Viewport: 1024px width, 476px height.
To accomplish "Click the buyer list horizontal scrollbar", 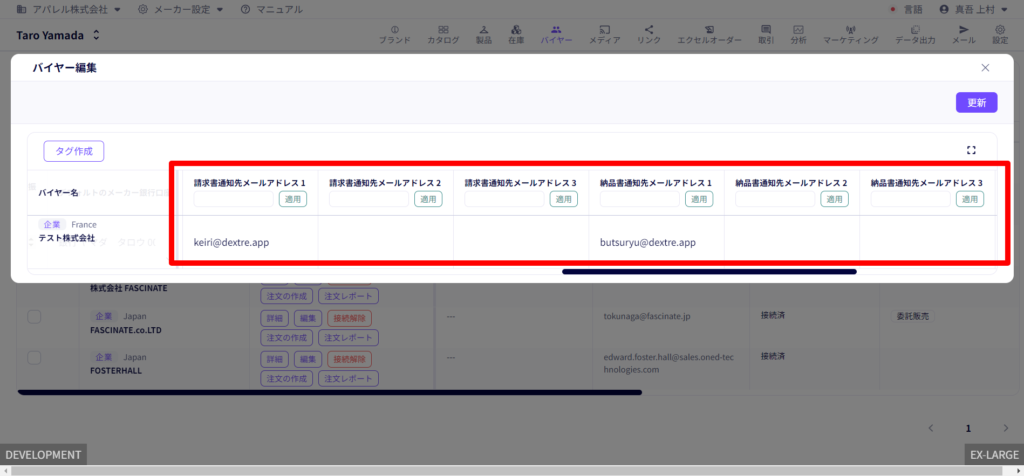I will [x=330, y=392].
